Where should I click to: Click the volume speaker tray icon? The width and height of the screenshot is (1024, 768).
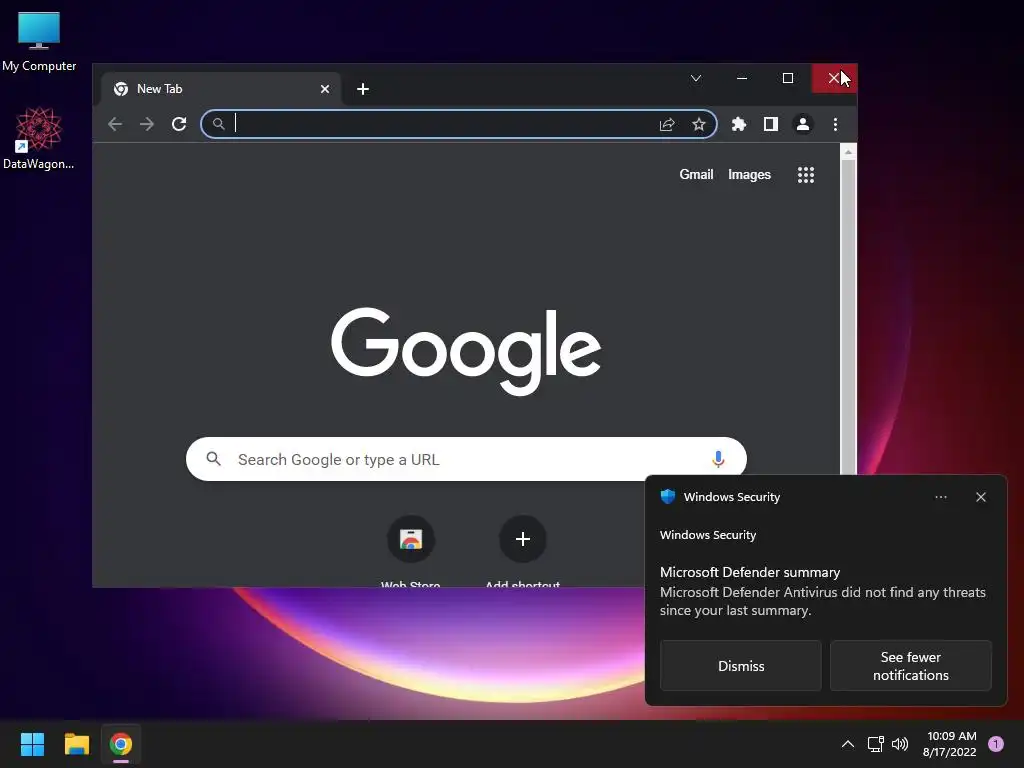(900, 744)
